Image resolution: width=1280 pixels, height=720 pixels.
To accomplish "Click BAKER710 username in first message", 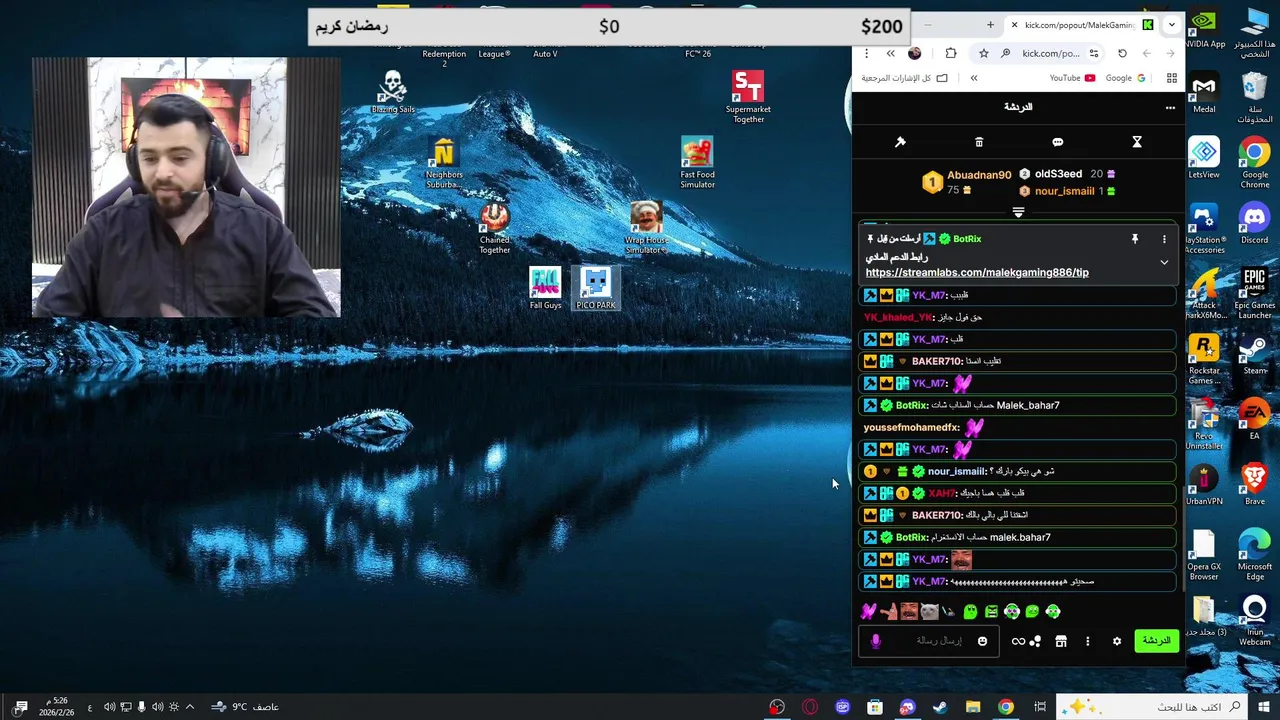I will point(936,361).
